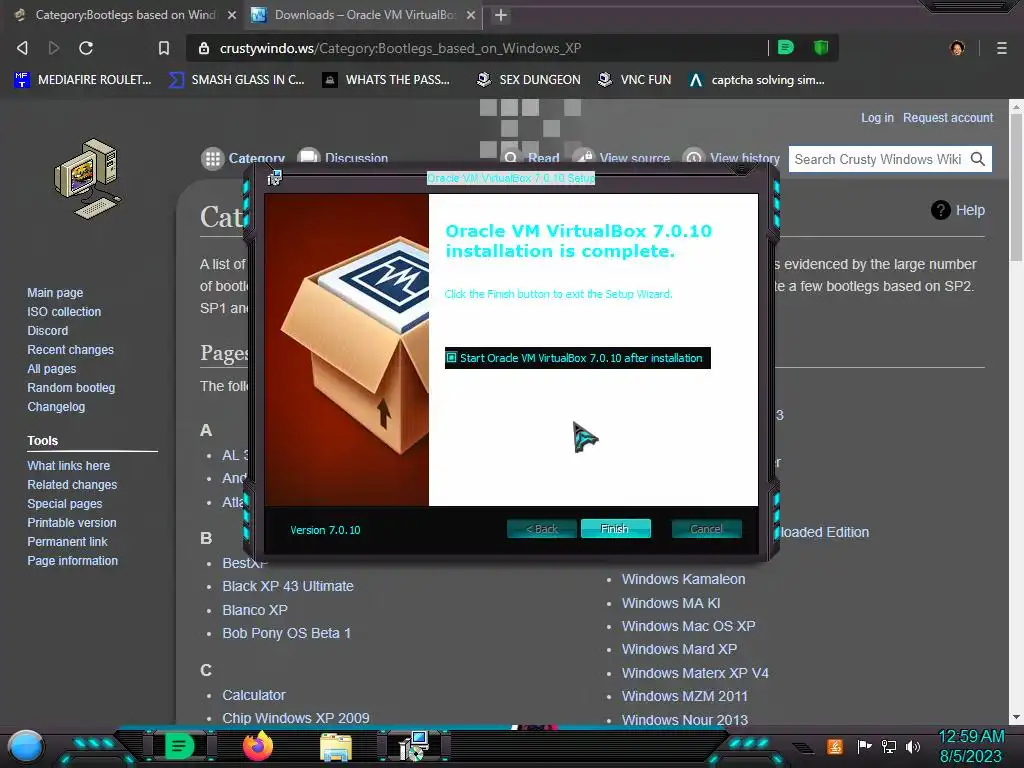Open All pages sidebar link
This screenshot has width=1024, height=768.
[52, 368]
